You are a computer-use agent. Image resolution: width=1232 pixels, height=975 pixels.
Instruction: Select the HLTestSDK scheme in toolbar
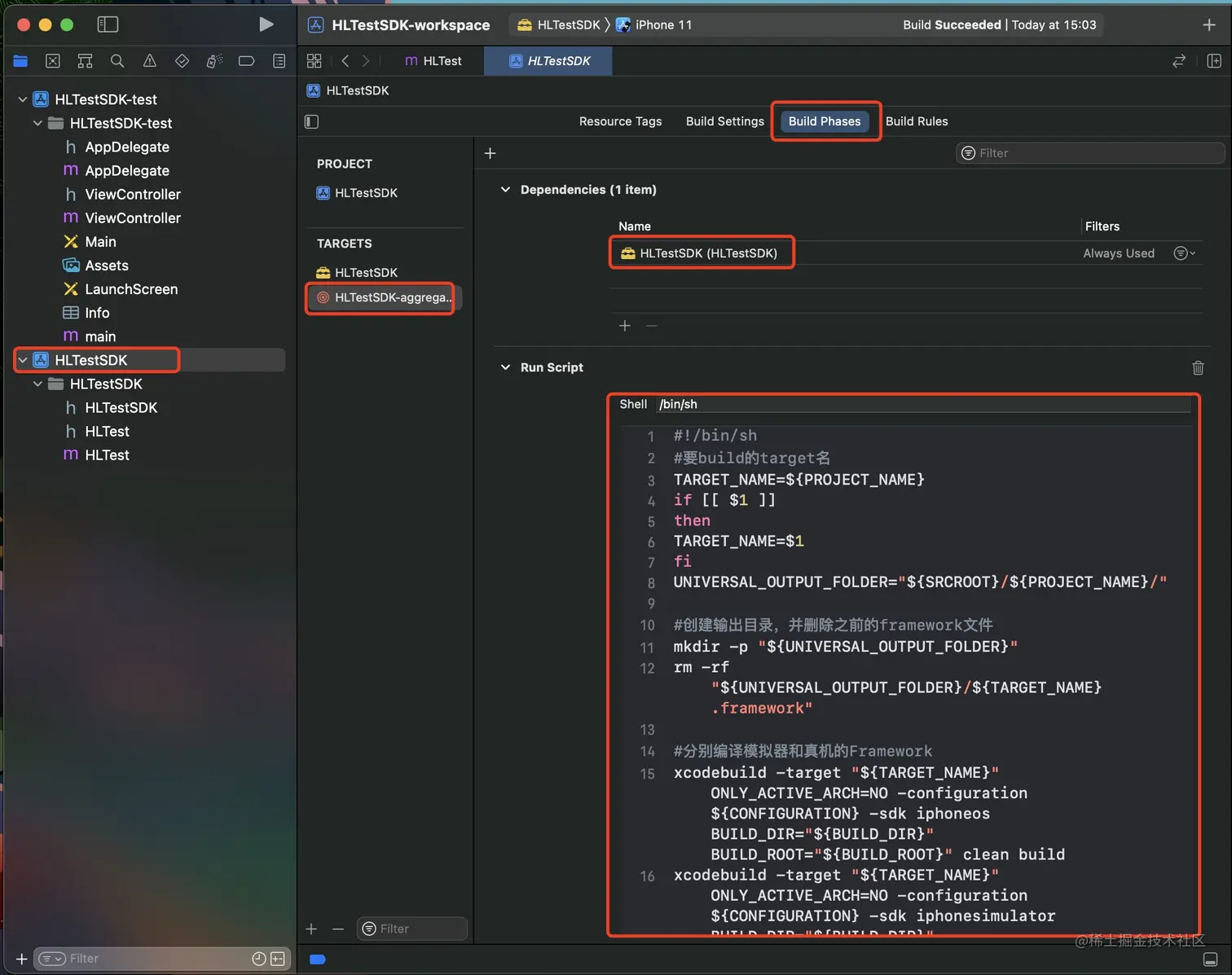(x=559, y=25)
